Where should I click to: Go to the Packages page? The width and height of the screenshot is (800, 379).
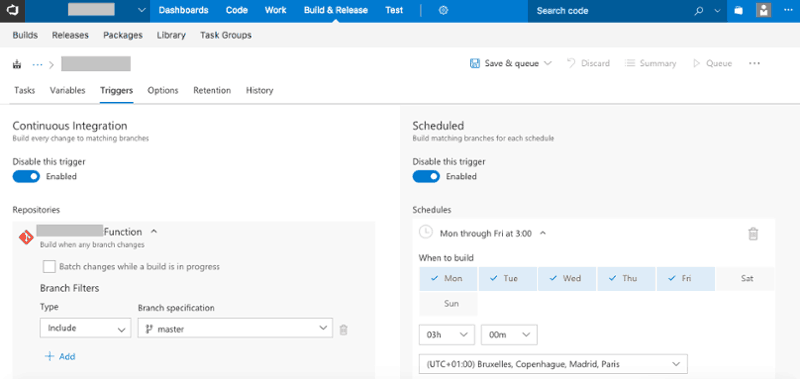[123, 35]
